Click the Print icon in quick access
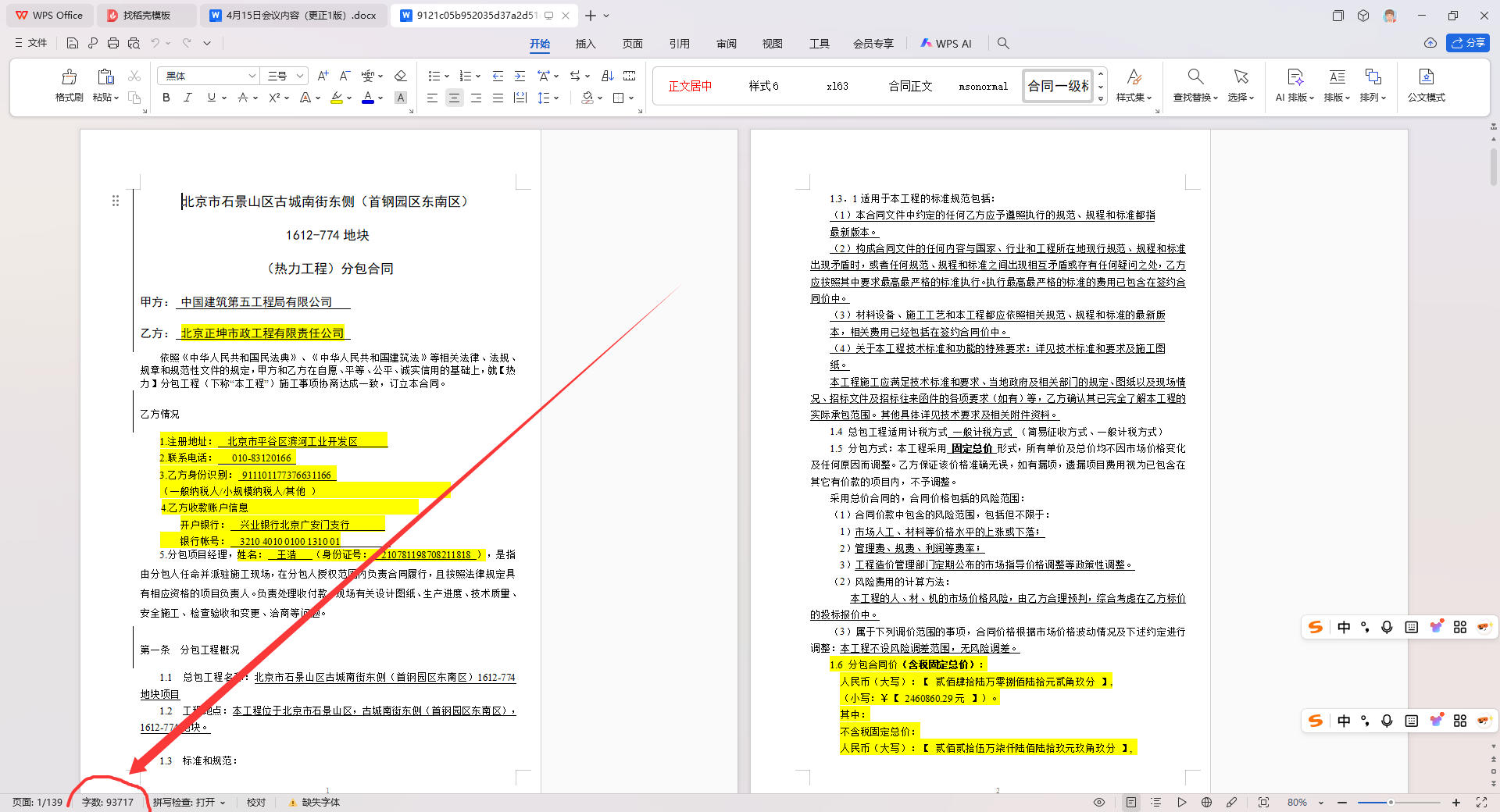This screenshot has height=812, width=1500. pos(113,44)
